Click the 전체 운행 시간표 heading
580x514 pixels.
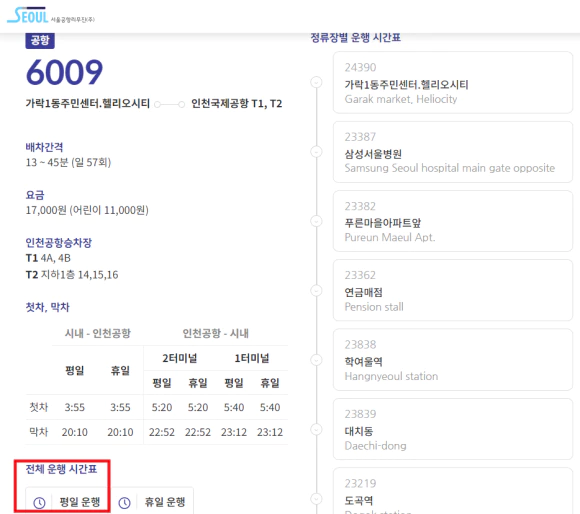(x=61, y=469)
